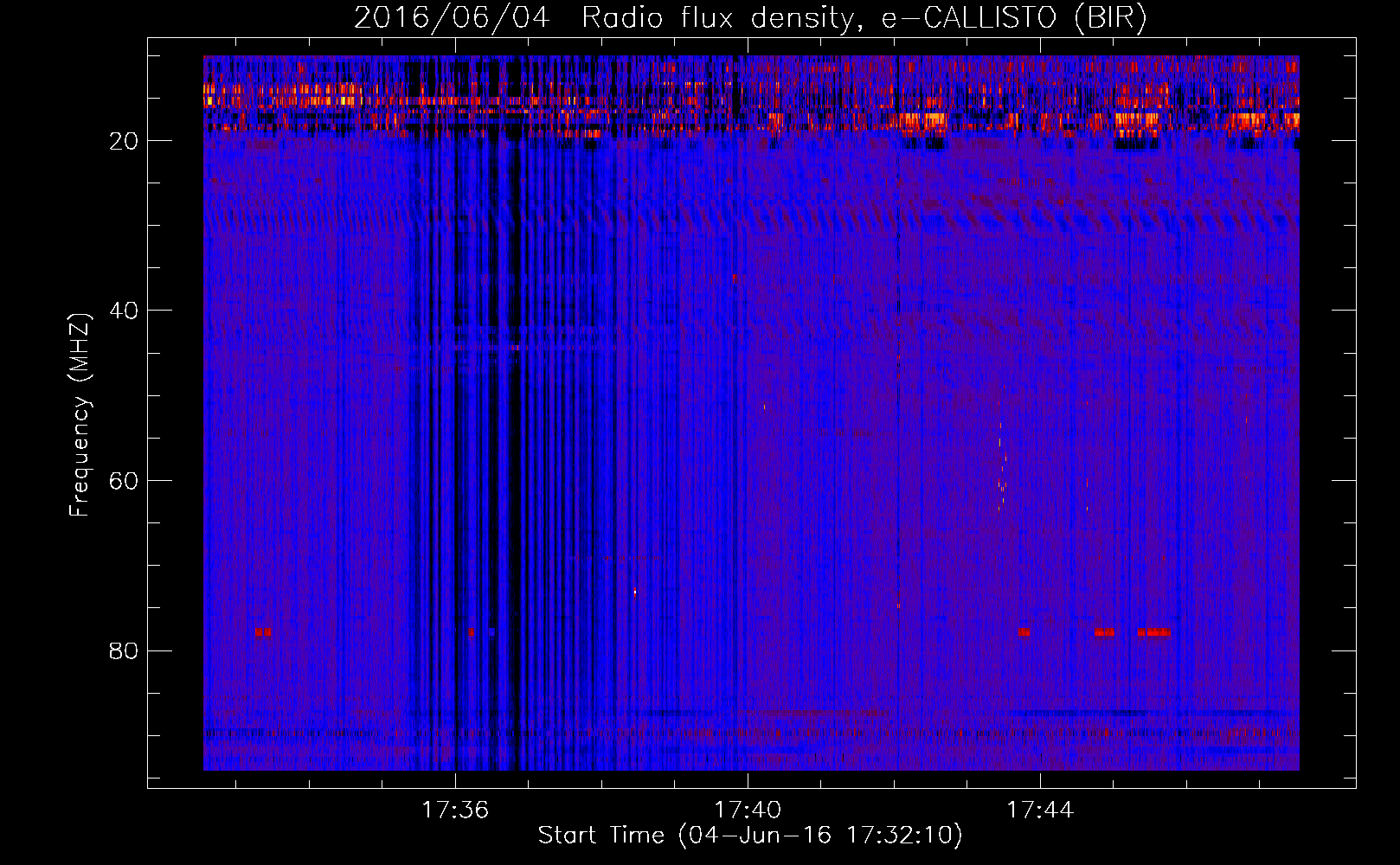Viewport: 1400px width, 865px height.
Task: Click the 17:40 time tick label
Action: 748,811
